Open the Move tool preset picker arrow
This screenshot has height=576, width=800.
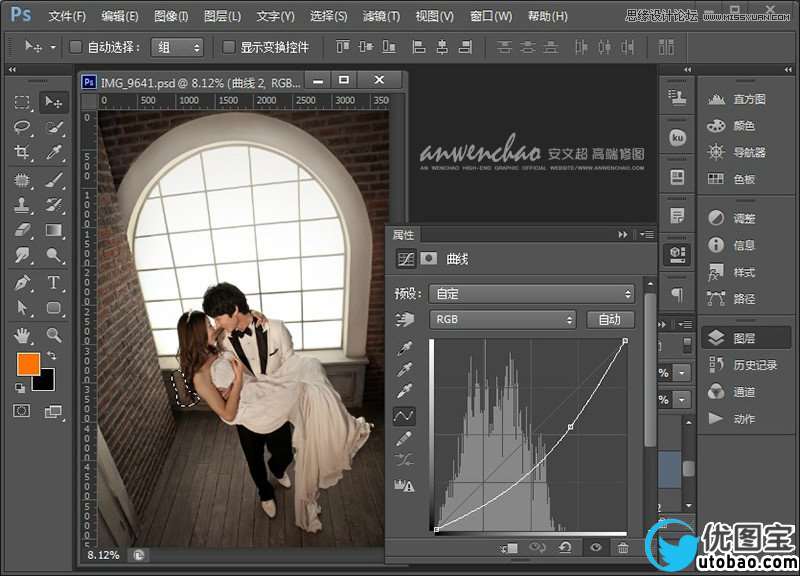point(53,47)
